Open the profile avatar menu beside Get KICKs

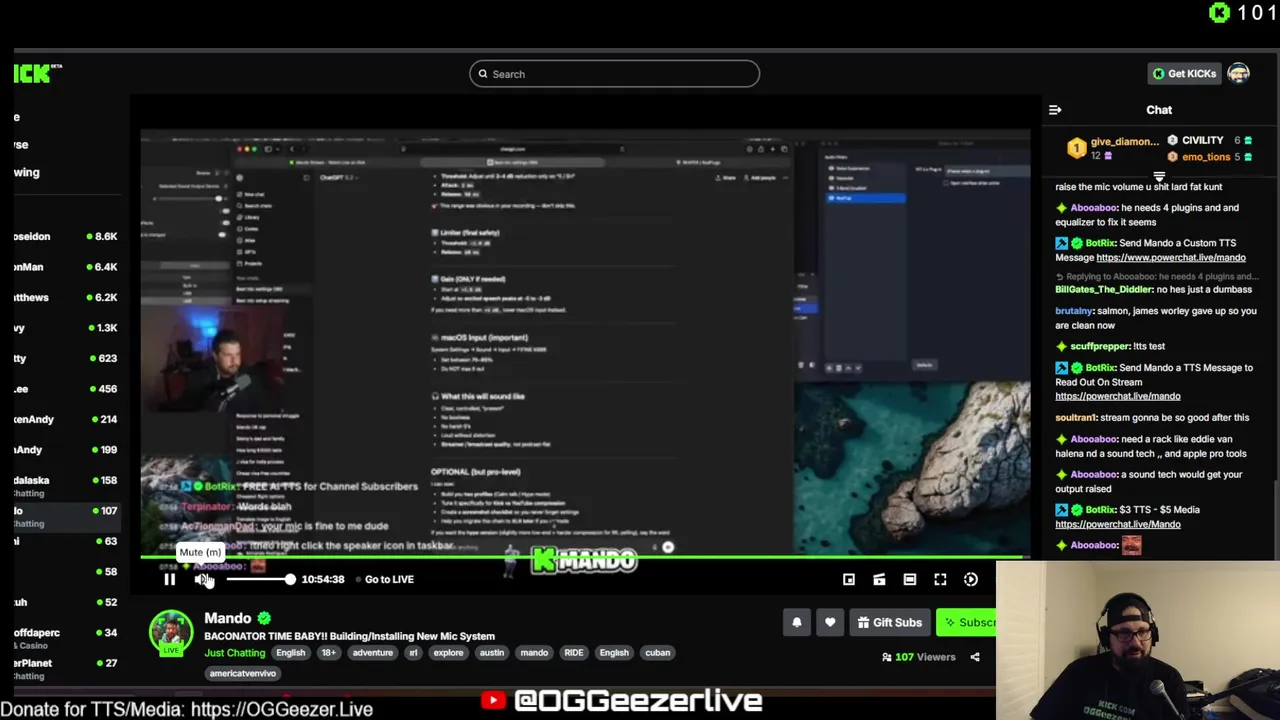[x=1238, y=73]
